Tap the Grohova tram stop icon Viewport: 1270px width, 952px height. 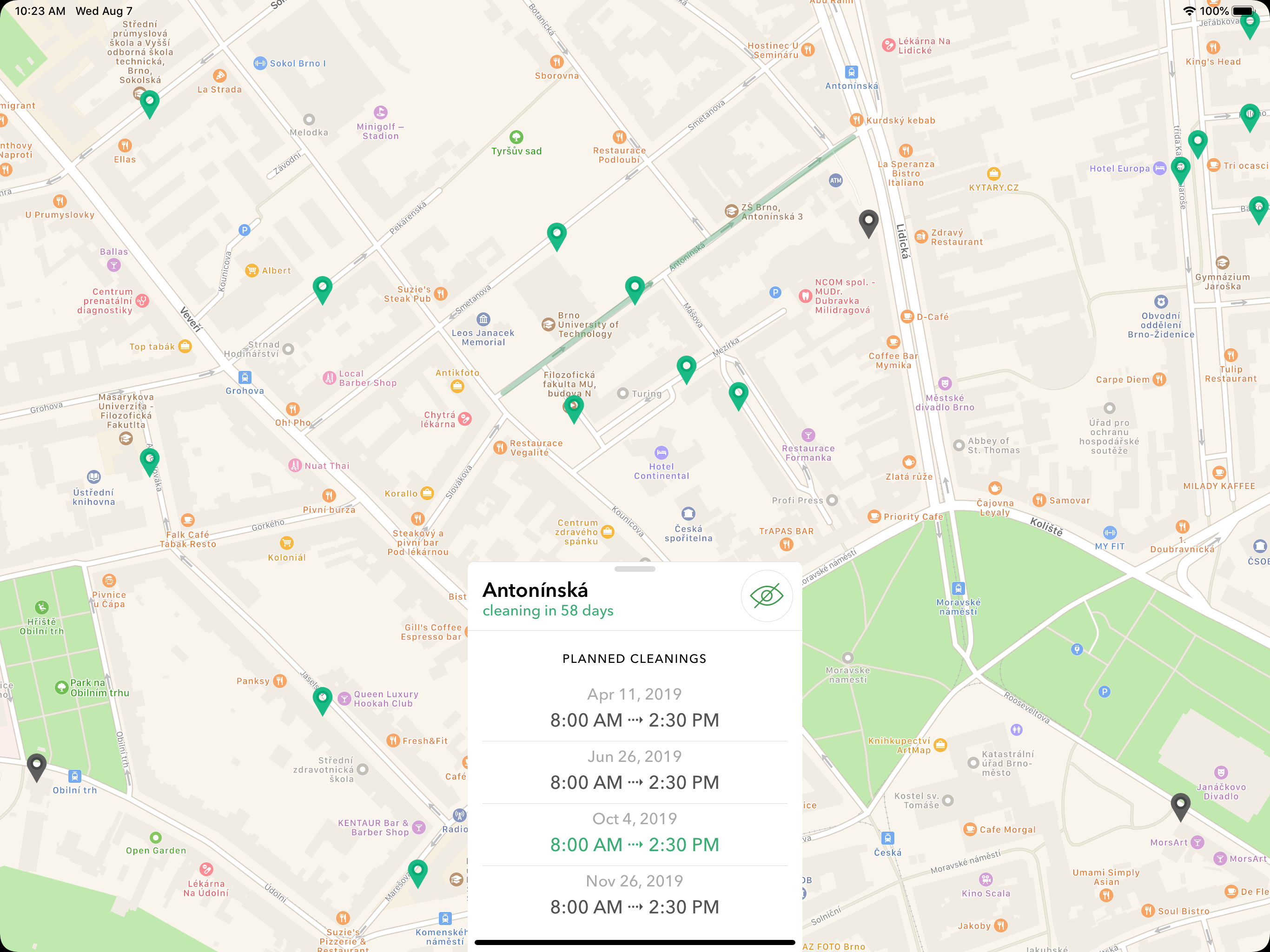pos(245,377)
